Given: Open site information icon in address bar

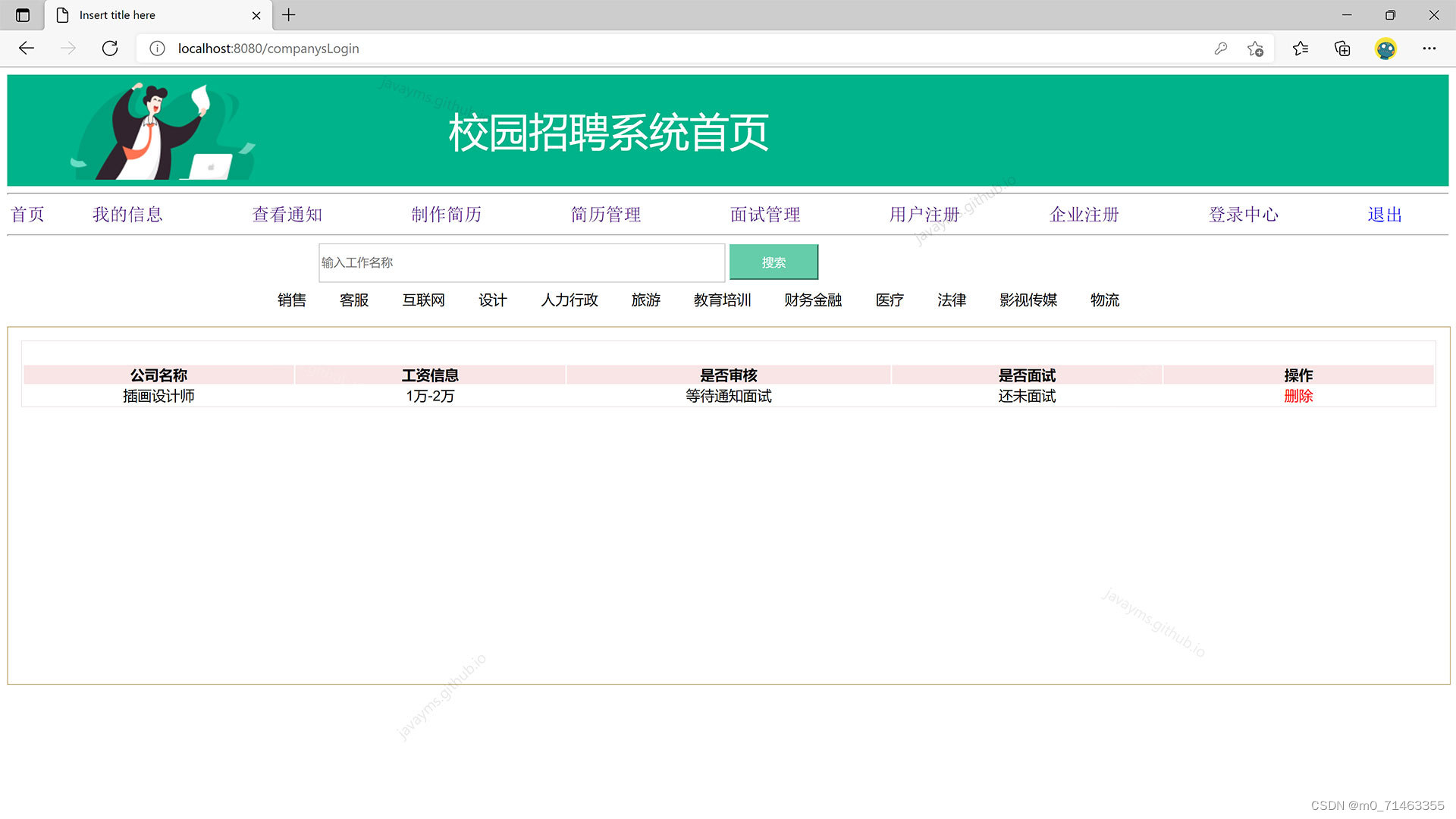Looking at the screenshot, I should pos(157,49).
